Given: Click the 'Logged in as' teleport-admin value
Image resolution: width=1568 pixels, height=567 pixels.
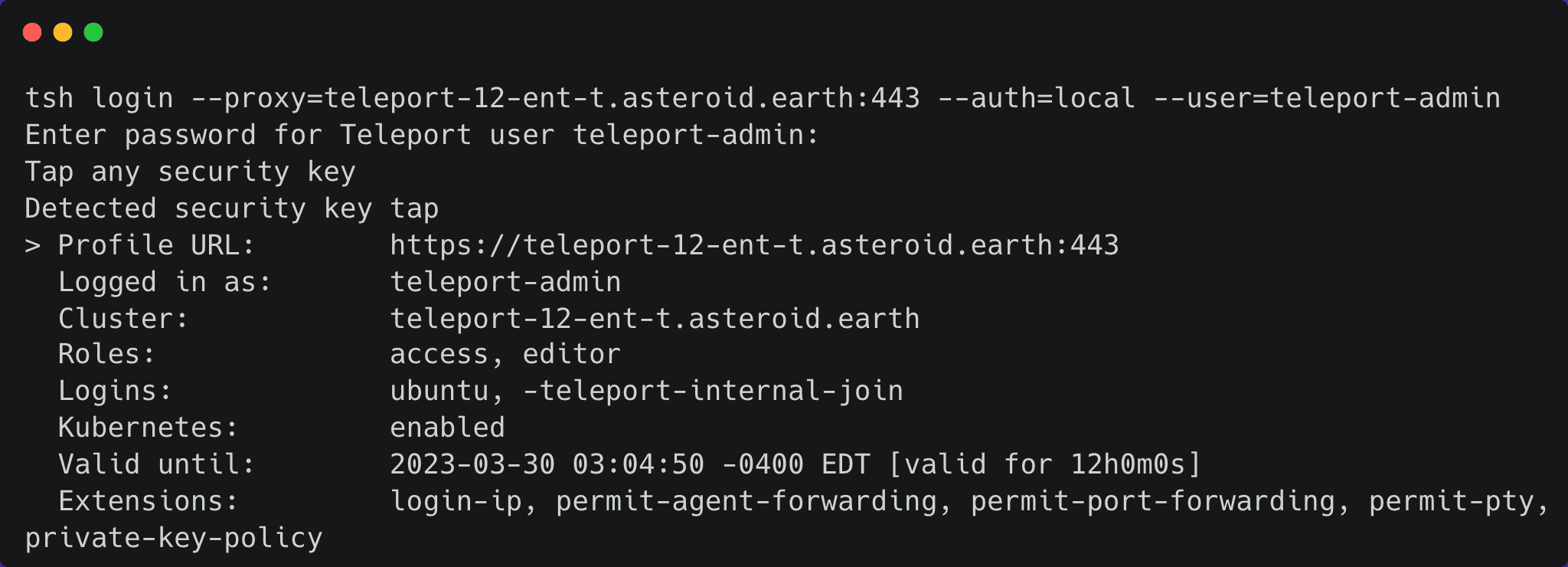Looking at the screenshot, I should click(x=505, y=282).
